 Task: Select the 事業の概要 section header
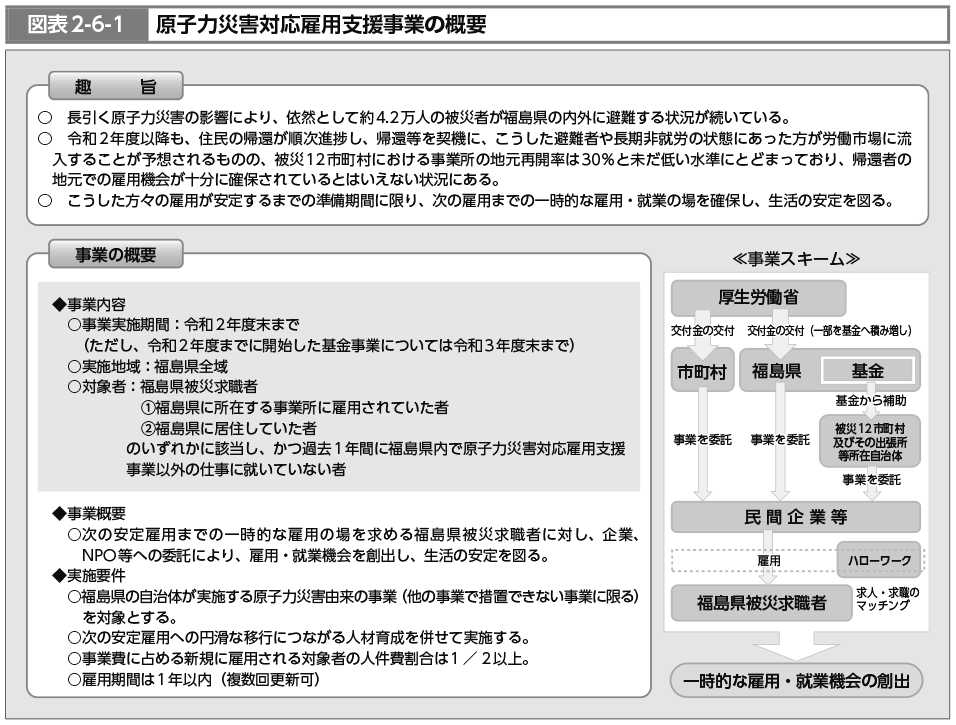[x=116, y=254]
